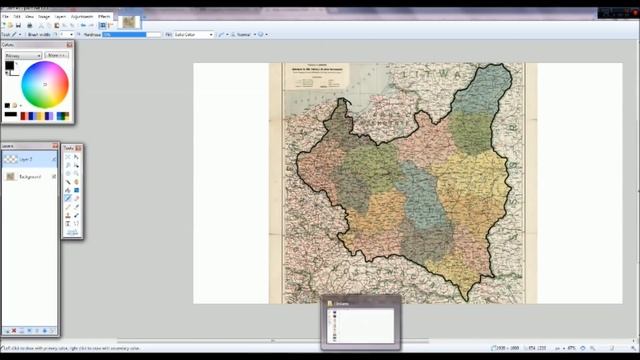Select the Paint Bucket tool
This screenshot has height=360, width=640.
click(x=68, y=190)
